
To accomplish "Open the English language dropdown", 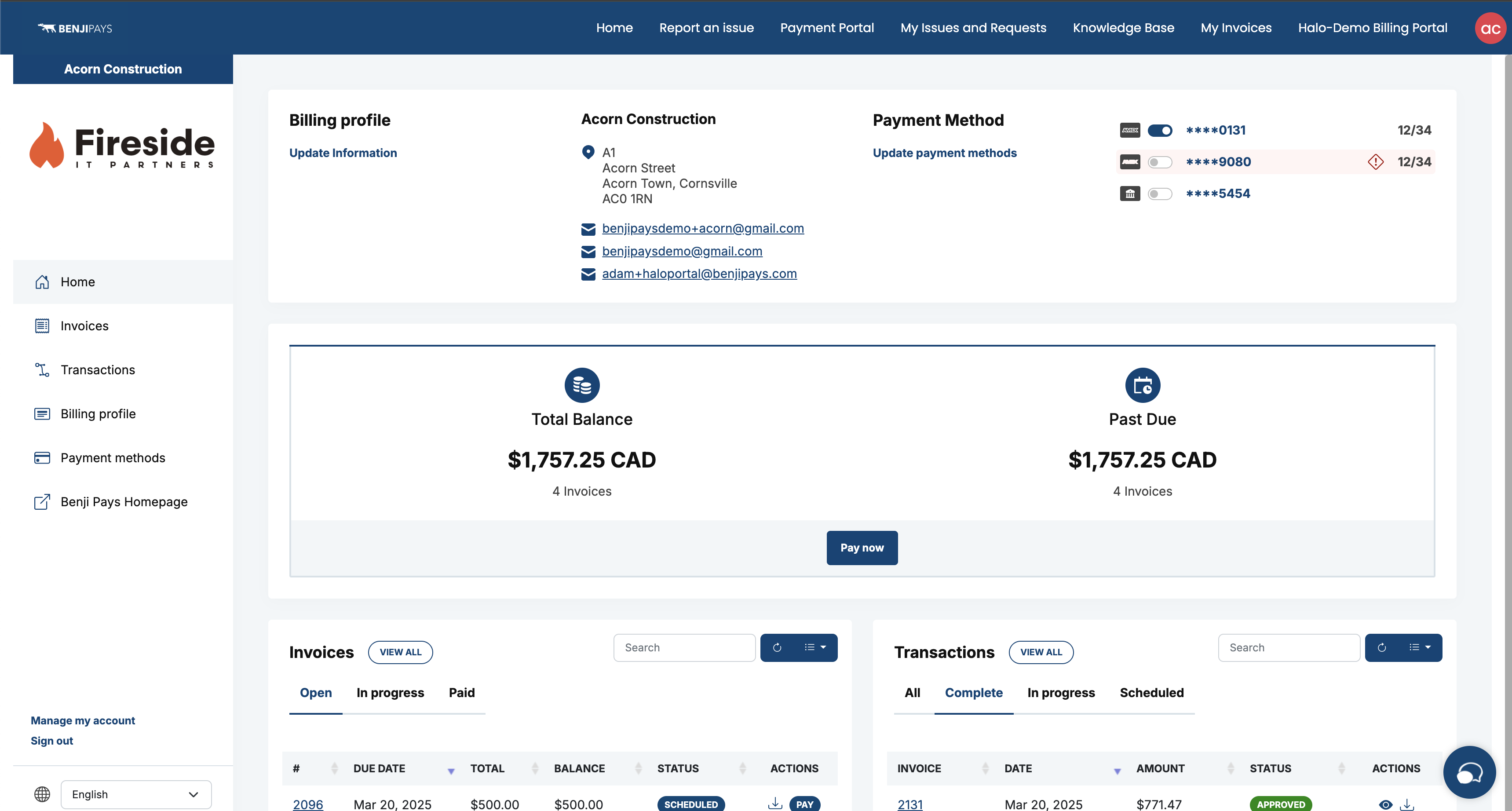I will tap(135, 794).
